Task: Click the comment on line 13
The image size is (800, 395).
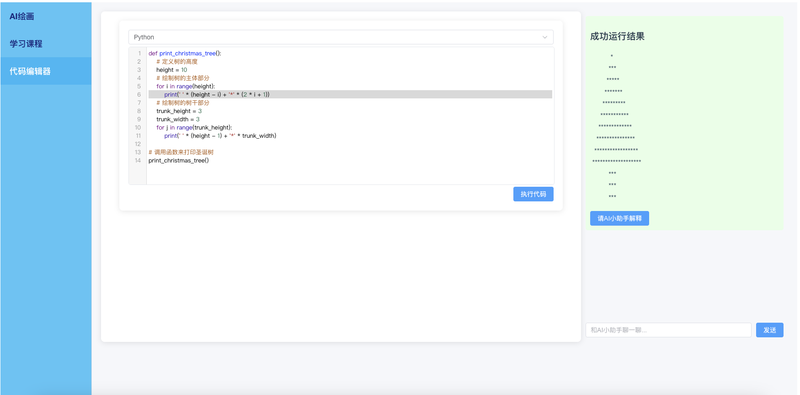Action: point(181,152)
